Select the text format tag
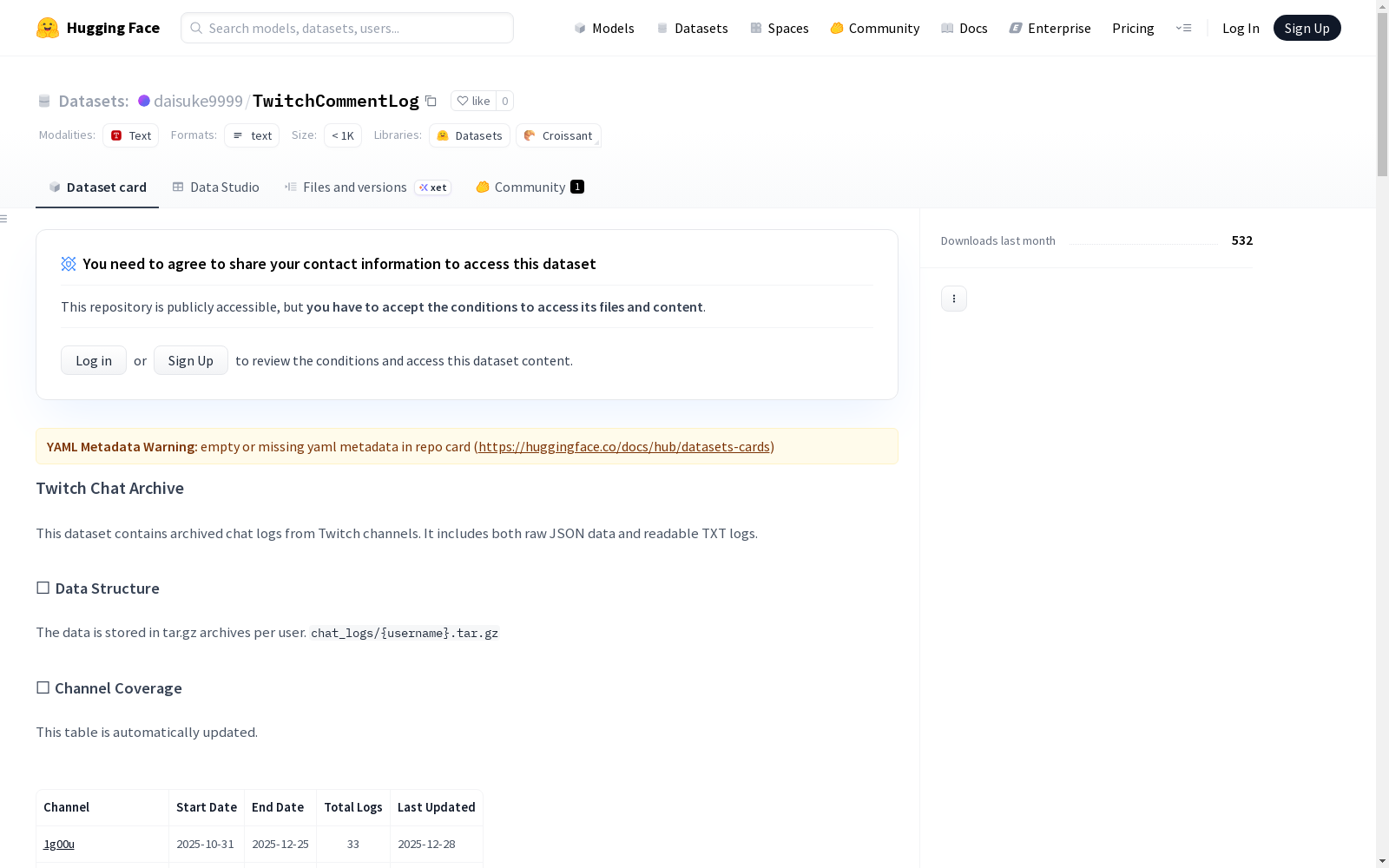 point(252,135)
